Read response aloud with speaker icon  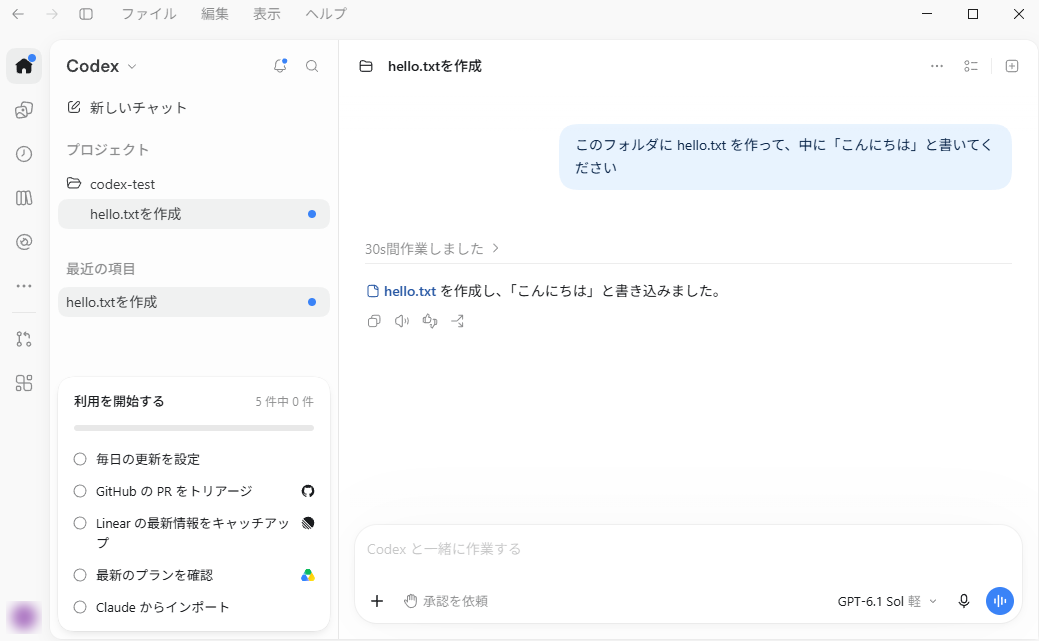click(402, 321)
